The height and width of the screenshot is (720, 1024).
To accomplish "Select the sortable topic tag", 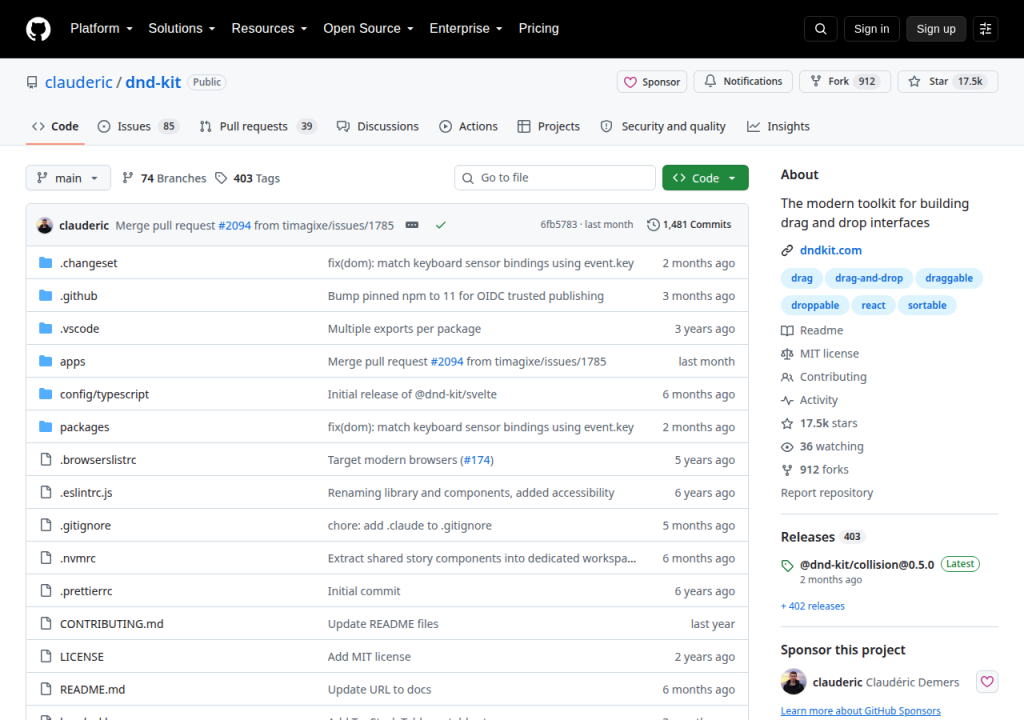I will pos(927,305).
